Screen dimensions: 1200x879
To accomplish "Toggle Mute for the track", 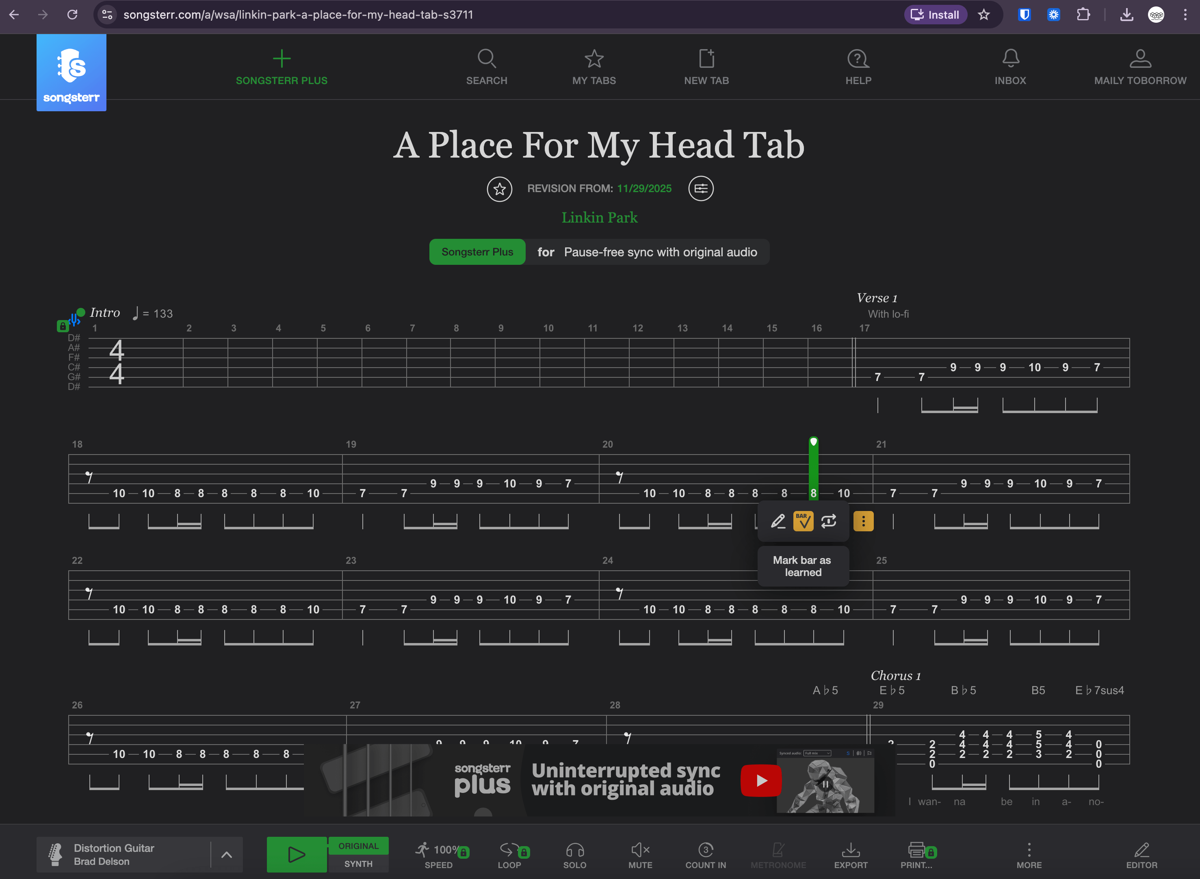I will pos(640,855).
